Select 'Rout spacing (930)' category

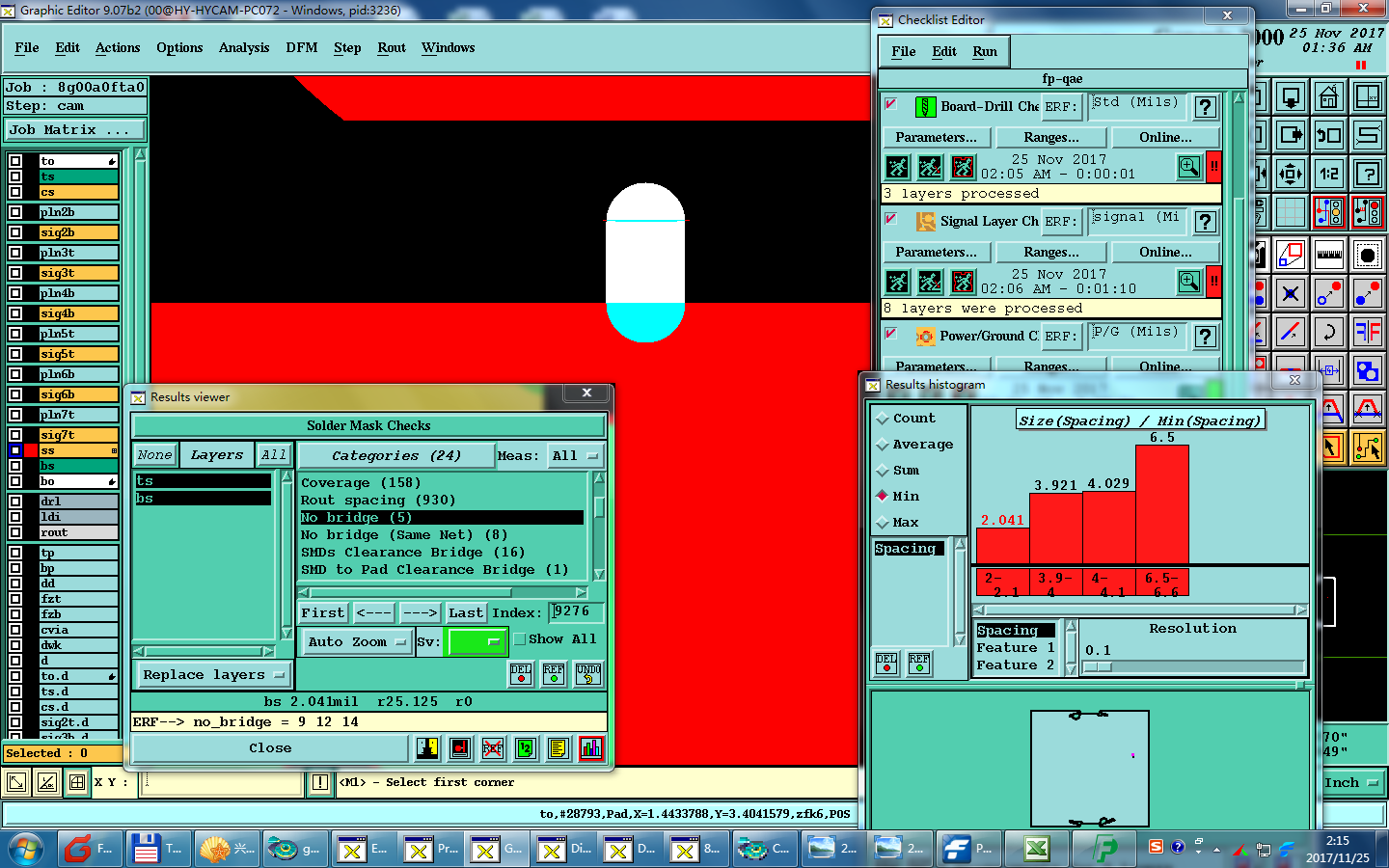click(378, 501)
